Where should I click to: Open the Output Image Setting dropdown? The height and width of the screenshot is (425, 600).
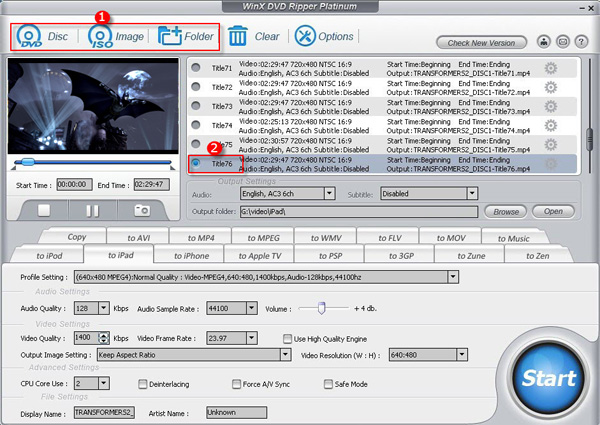pyautogui.click(x=285, y=355)
